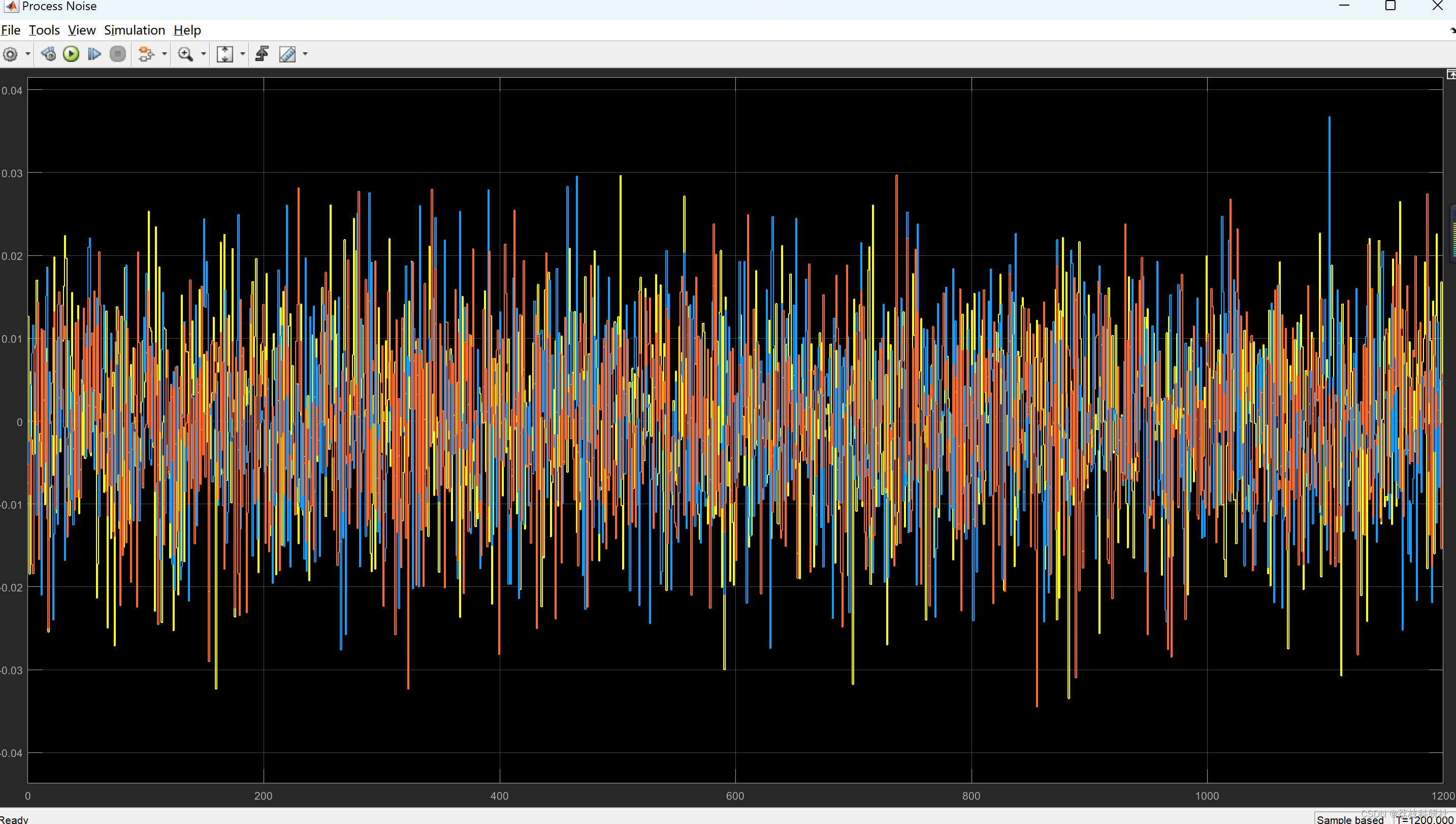This screenshot has height=824, width=1456.
Task: Open the File menu
Action: [x=11, y=30]
